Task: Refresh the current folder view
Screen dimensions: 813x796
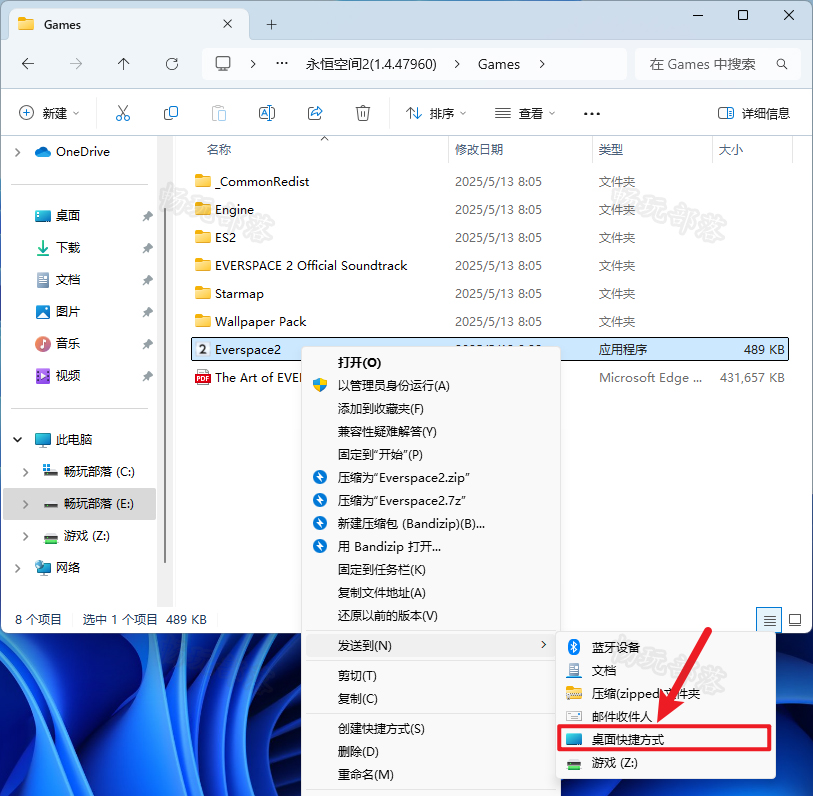Action: tap(172, 64)
